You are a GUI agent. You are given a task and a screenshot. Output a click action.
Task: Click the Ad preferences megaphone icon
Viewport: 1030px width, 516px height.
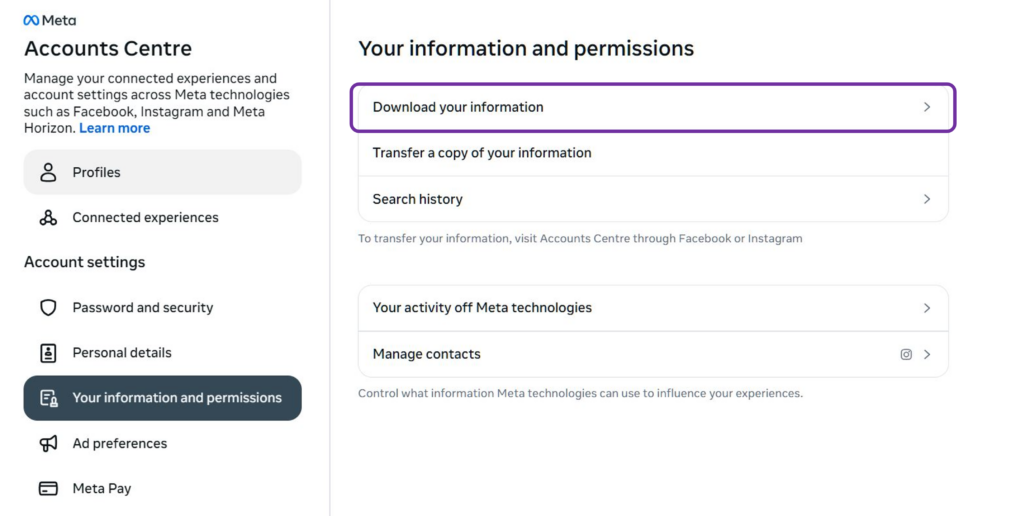click(x=48, y=443)
